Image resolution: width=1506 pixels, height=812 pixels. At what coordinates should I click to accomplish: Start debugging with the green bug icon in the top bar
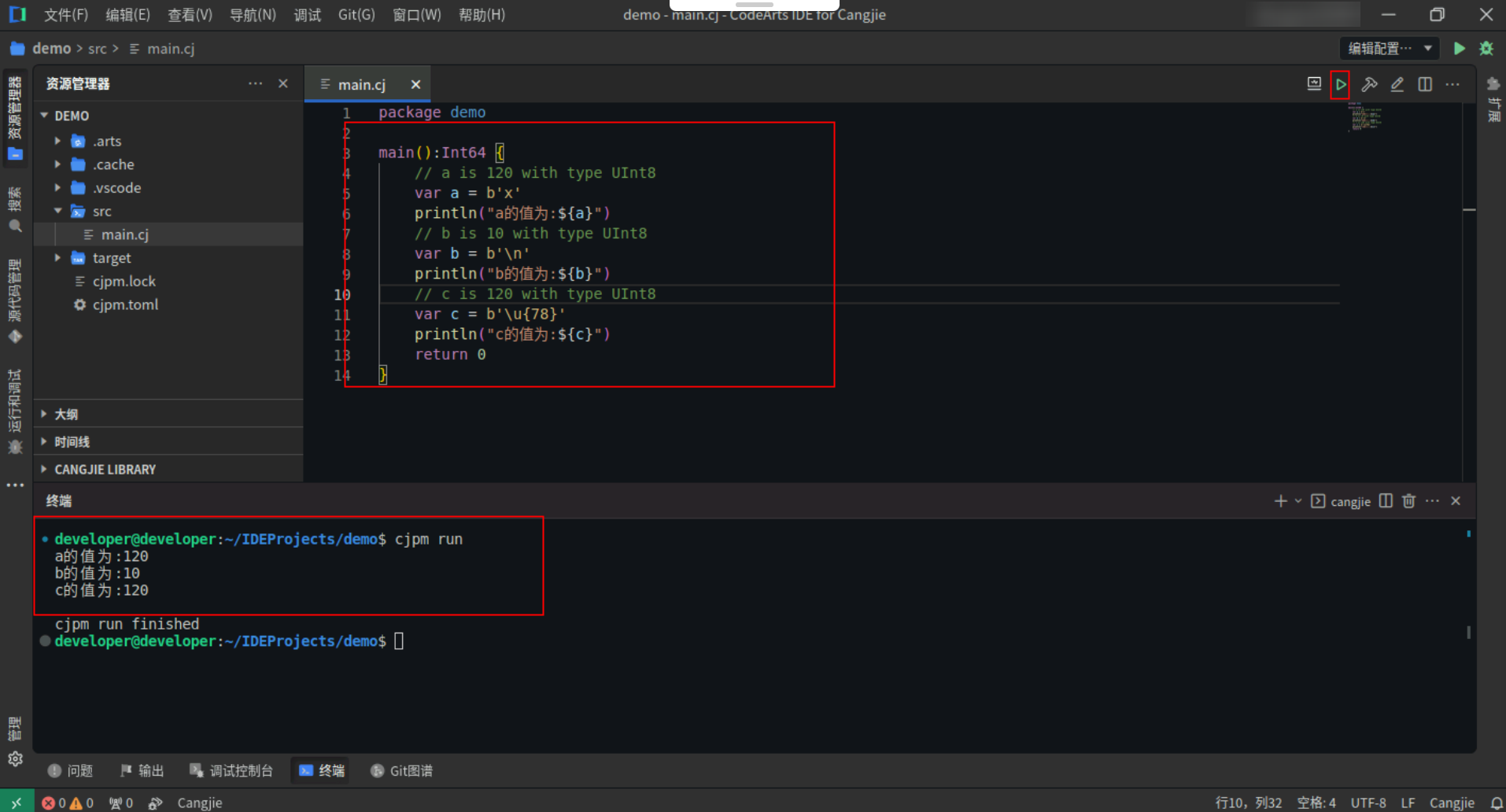point(1486,49)
